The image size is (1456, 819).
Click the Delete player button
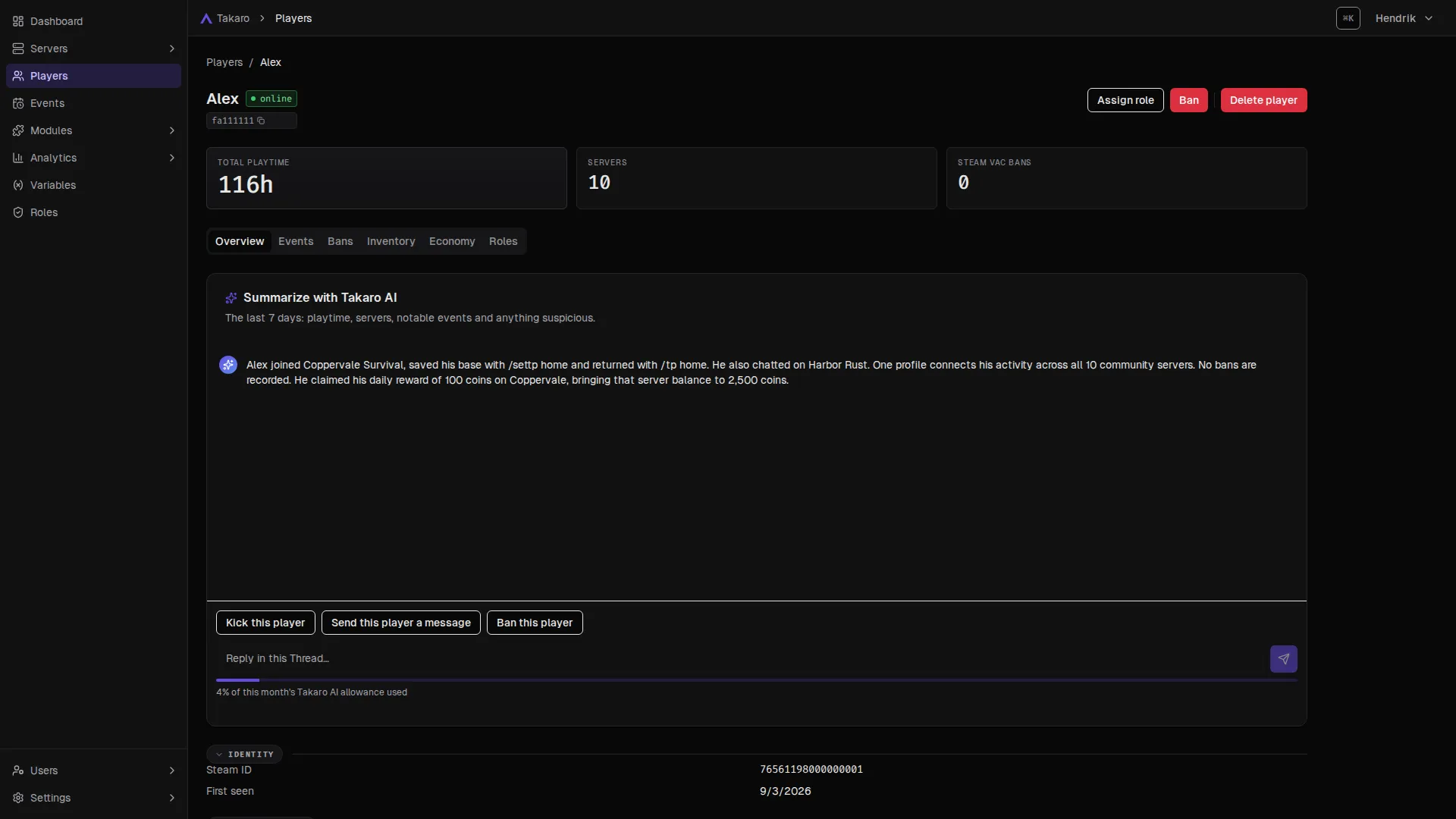[x=1263, y=100]
